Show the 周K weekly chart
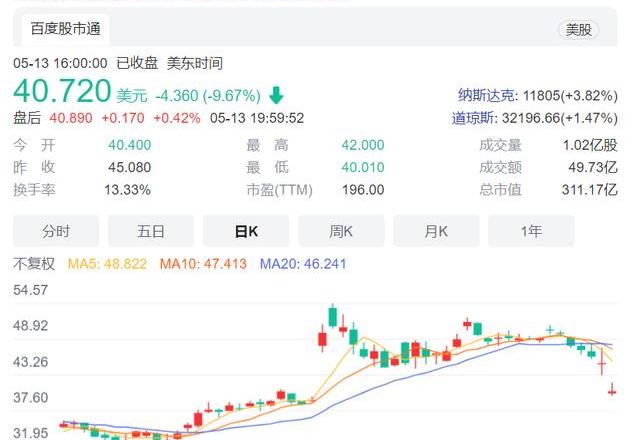640x440 pixels. 341,231
